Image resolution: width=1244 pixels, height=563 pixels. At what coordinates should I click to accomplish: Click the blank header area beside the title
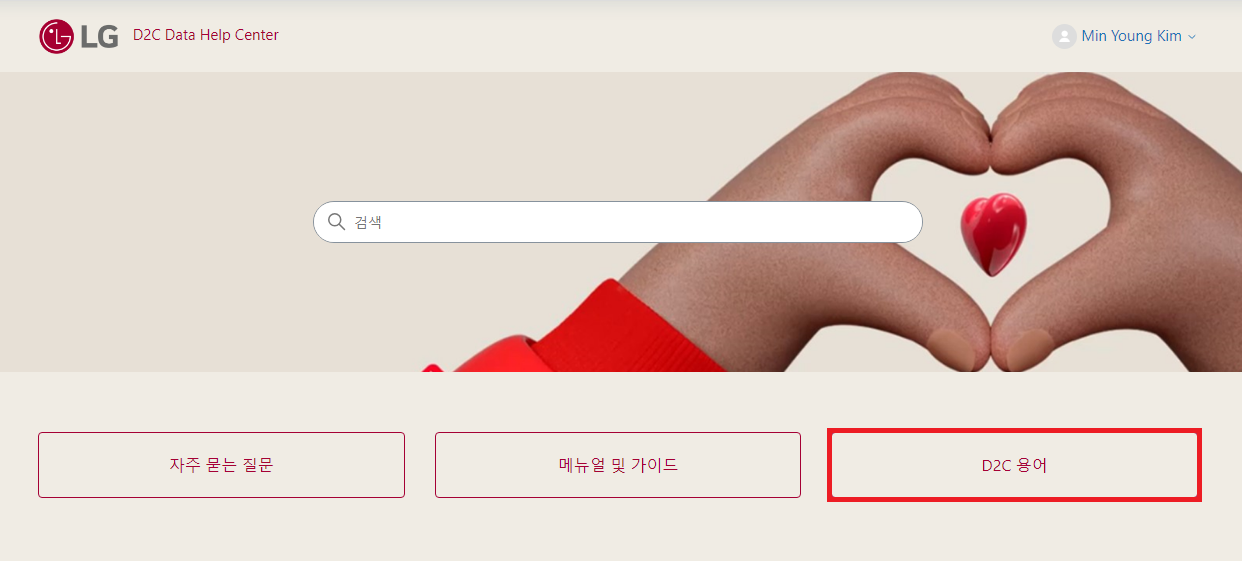tap(660, 36)
